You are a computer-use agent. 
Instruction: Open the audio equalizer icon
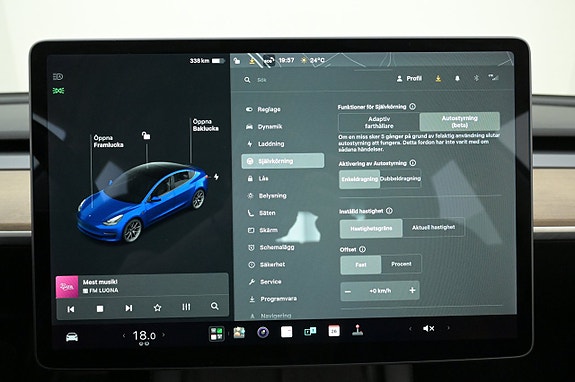coord(186,307)
